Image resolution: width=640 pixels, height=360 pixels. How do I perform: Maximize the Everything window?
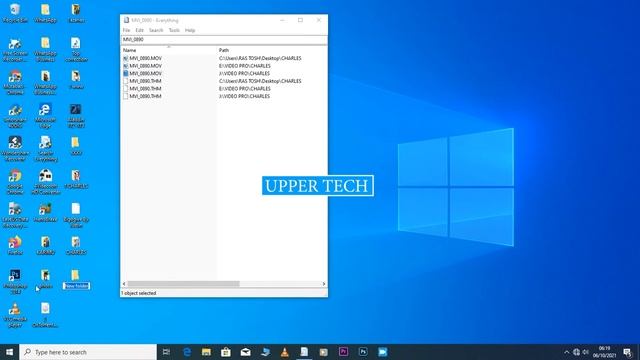[x=300, y=20]
